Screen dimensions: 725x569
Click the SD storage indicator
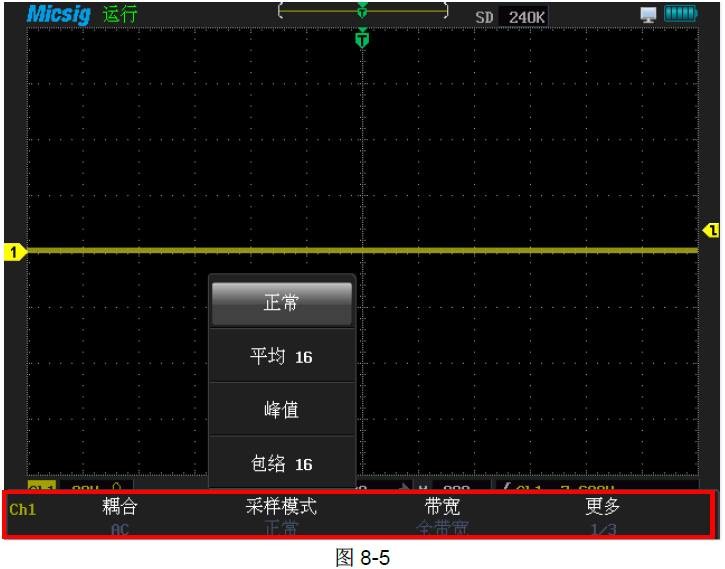(x=484, y=17)
